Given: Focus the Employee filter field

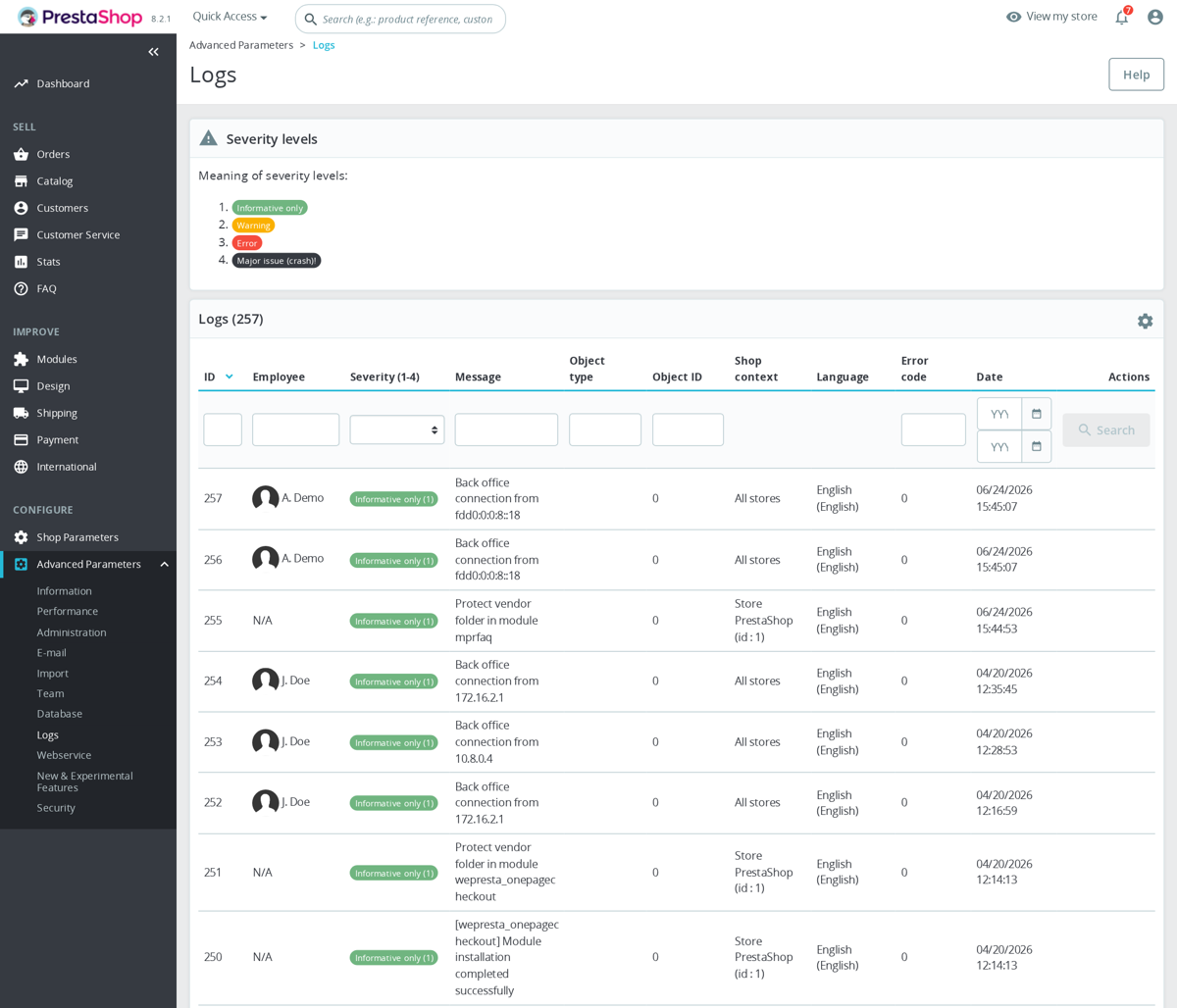Looking at the screenshot, I should click(x=295, y=429).
